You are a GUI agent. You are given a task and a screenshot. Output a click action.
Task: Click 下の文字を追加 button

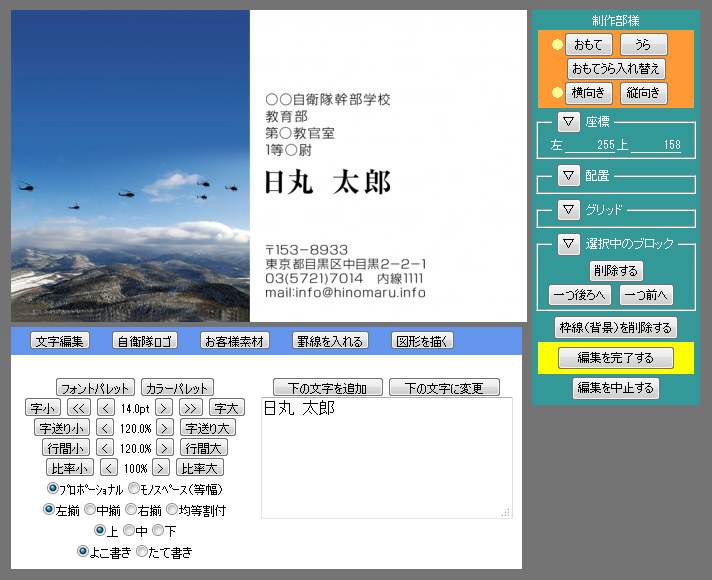pyautogui.click(x=328, y=387)
